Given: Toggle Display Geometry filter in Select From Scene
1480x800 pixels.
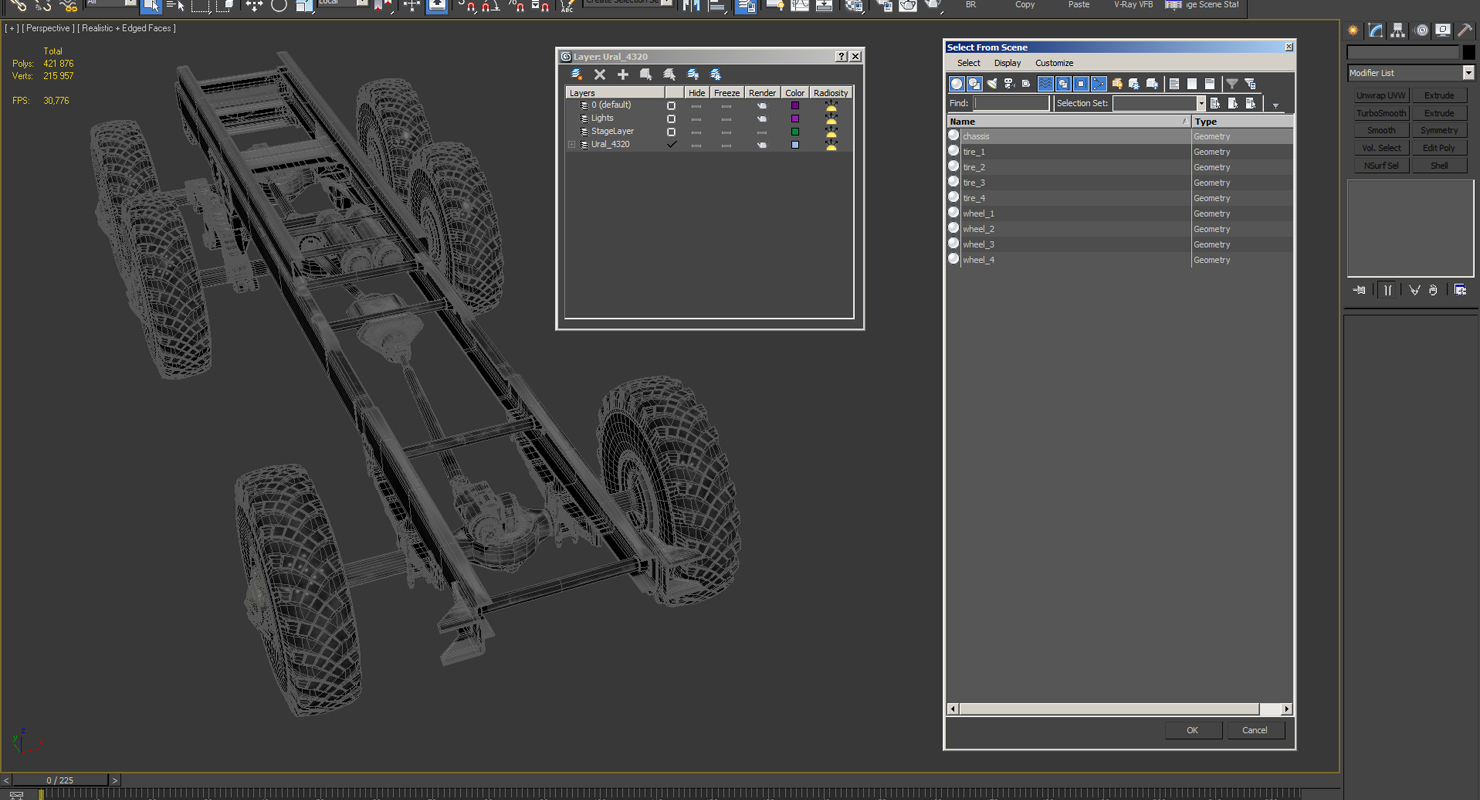Looking at the screenshot, I should (x=957, y=84).
